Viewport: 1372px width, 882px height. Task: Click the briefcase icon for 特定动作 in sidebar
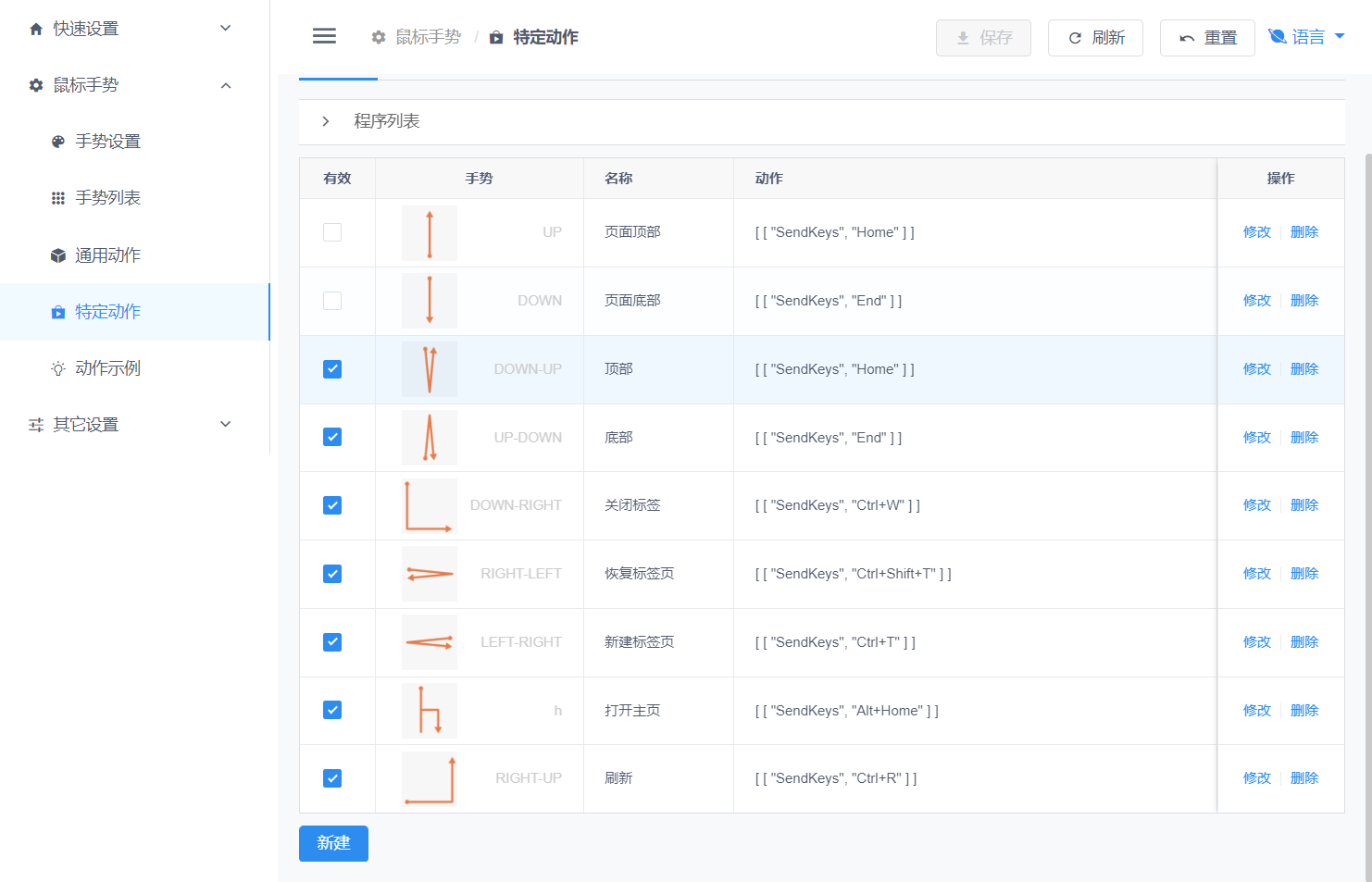(58, 312)
